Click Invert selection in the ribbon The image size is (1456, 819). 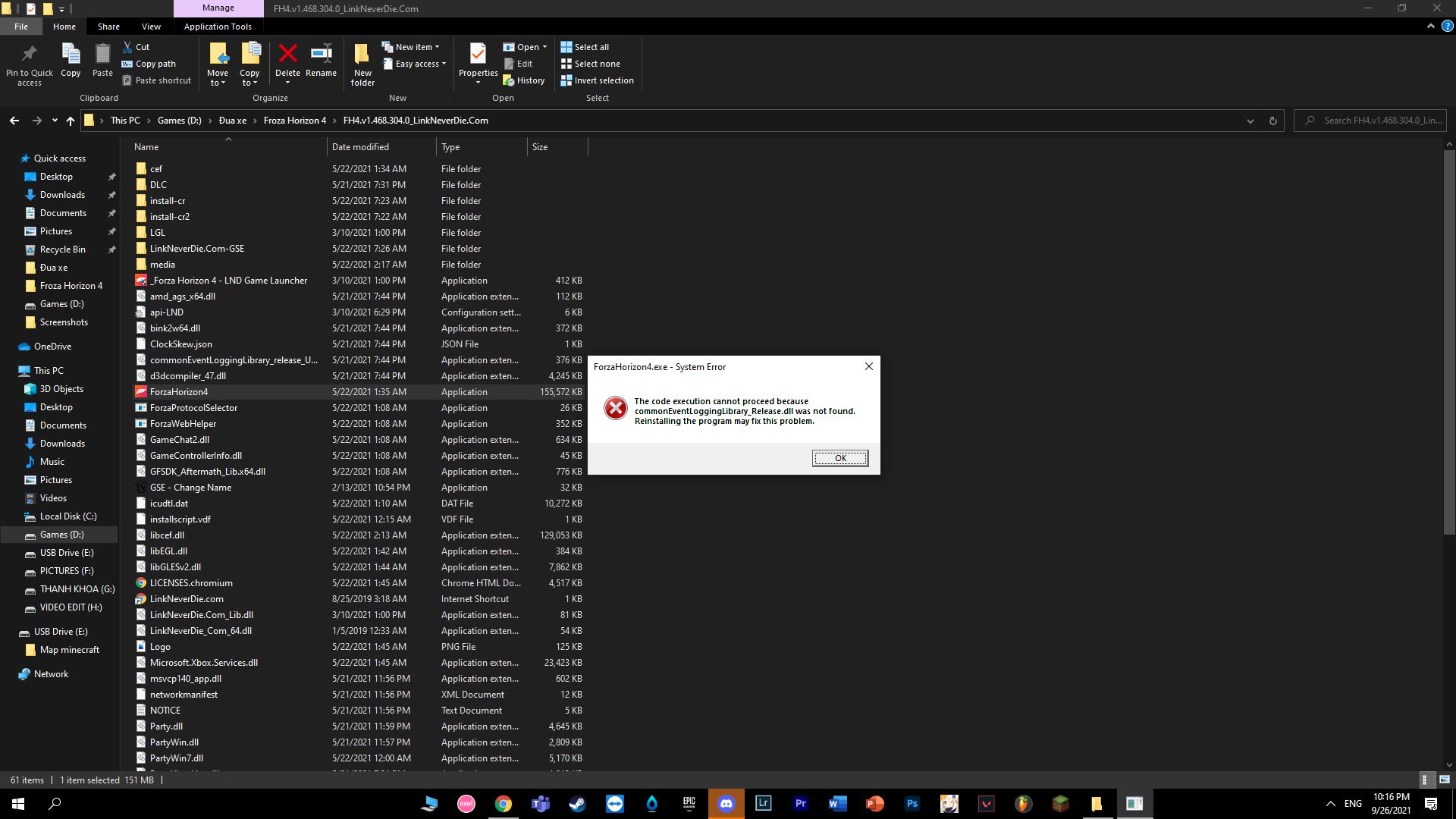[597, 80]
